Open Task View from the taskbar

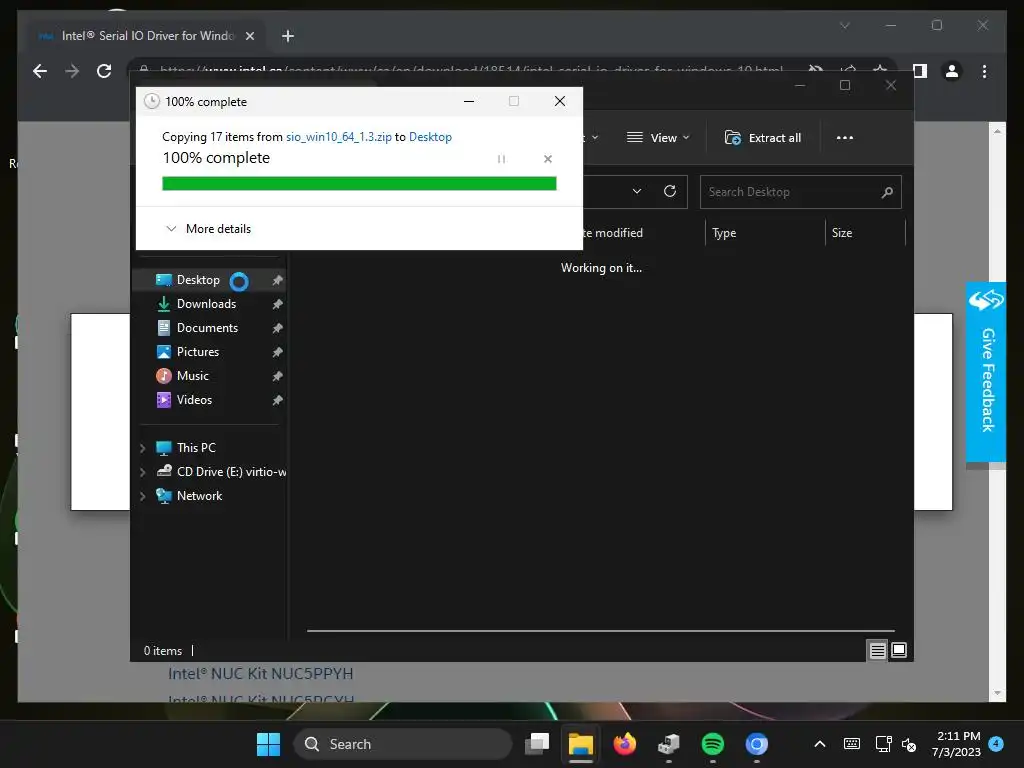[537, 744]
